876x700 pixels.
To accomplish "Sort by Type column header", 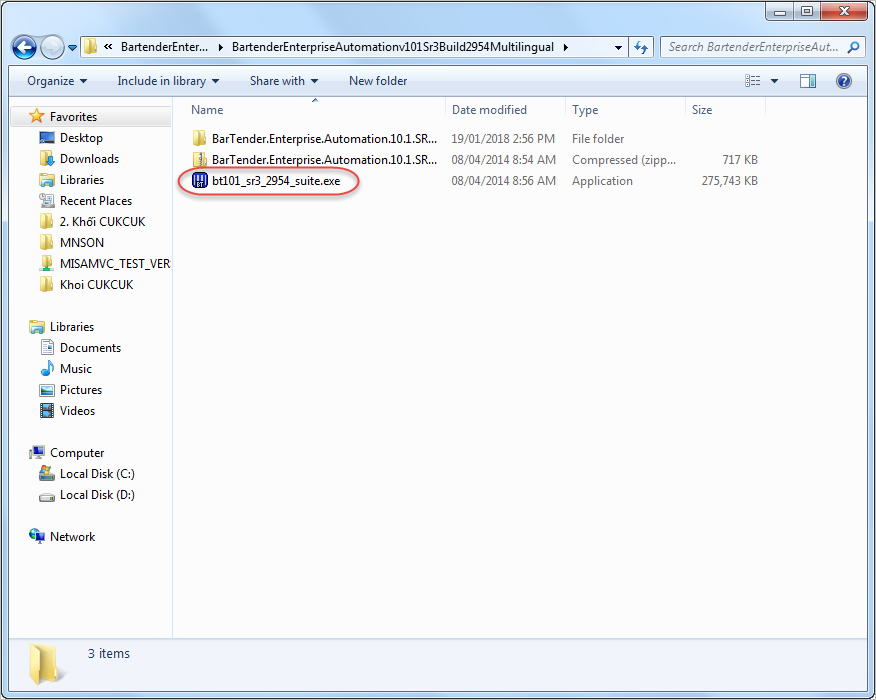I will [626, 110].
